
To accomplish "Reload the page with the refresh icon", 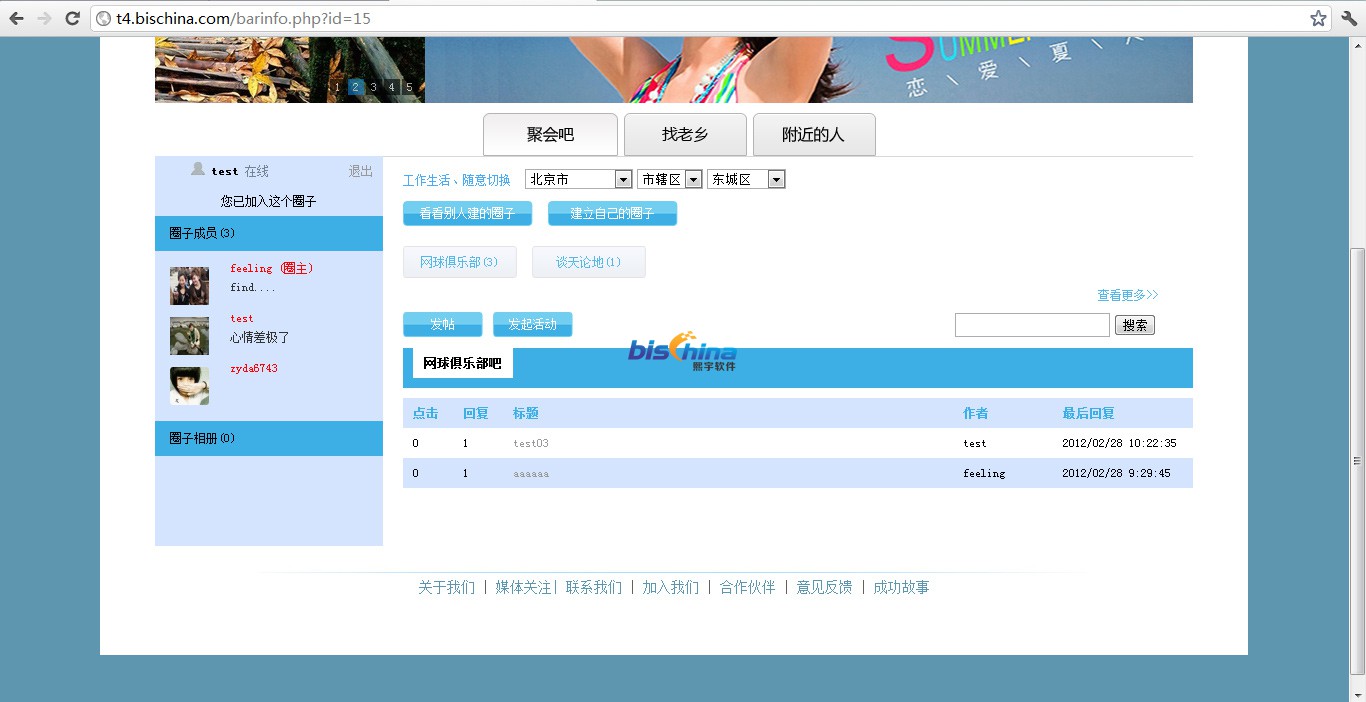I will pyautogui.click(x=72, y=18).
